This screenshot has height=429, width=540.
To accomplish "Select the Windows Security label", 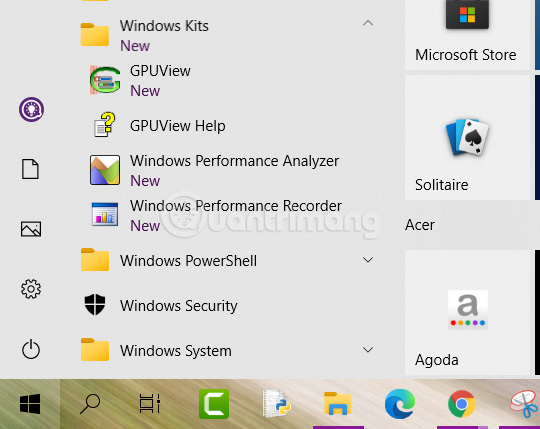I will point(179,306).
